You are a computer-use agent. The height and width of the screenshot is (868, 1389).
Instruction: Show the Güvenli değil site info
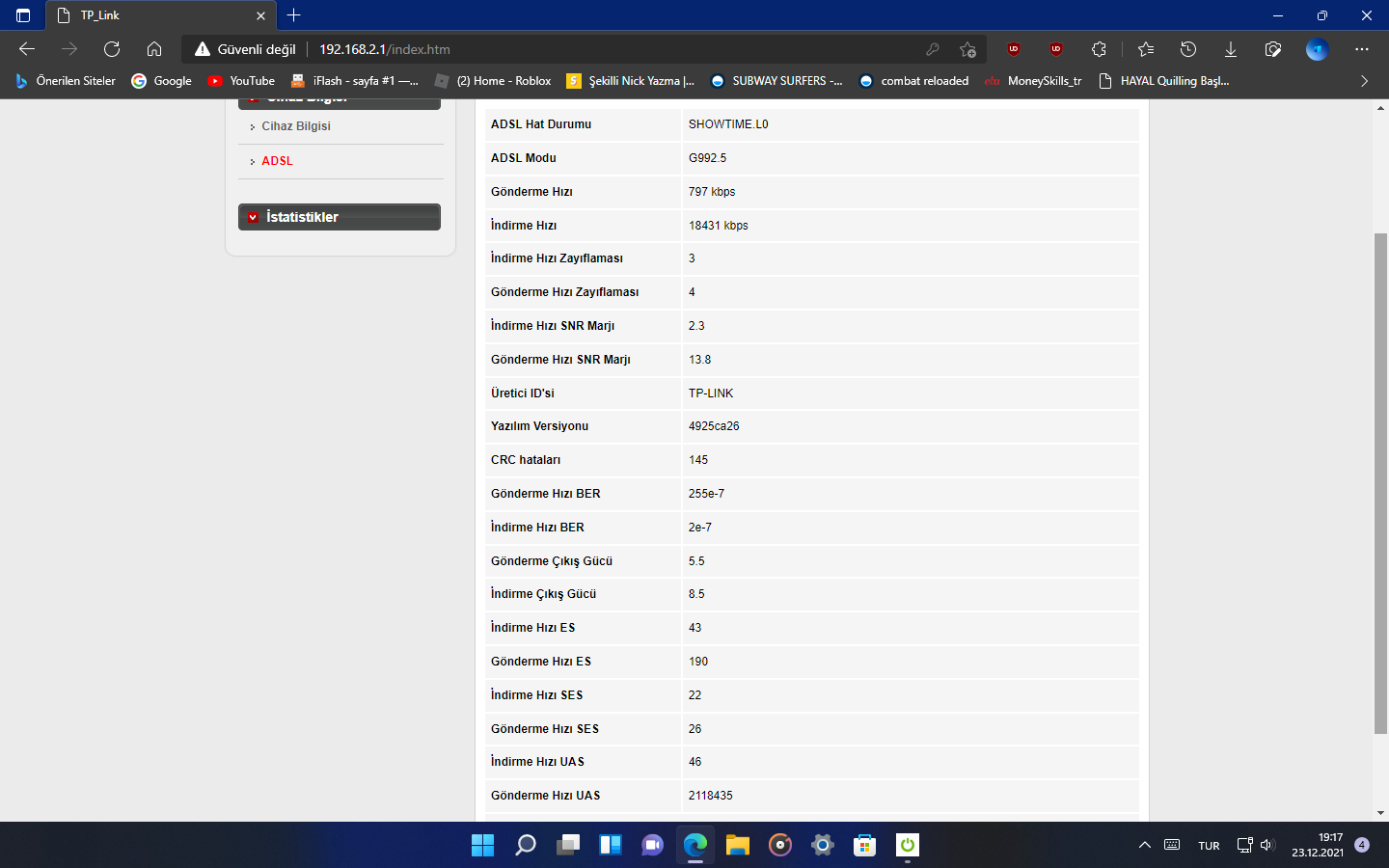(246, 49)
